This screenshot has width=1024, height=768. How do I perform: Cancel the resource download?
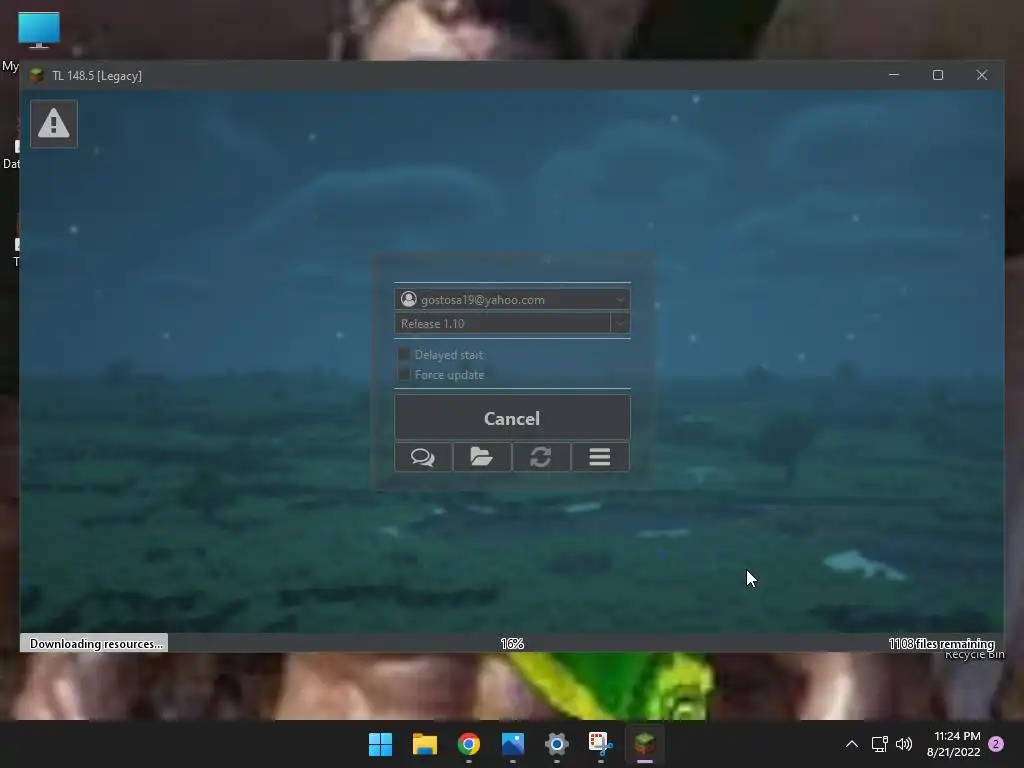512,418
